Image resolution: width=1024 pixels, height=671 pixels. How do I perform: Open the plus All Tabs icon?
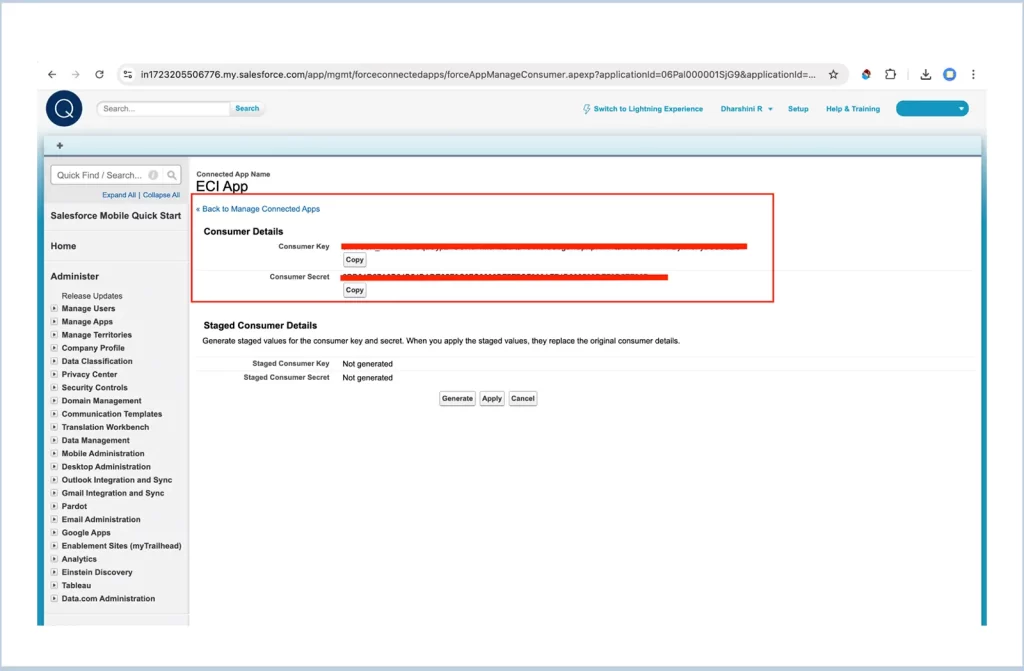click(x=59, y=146)
